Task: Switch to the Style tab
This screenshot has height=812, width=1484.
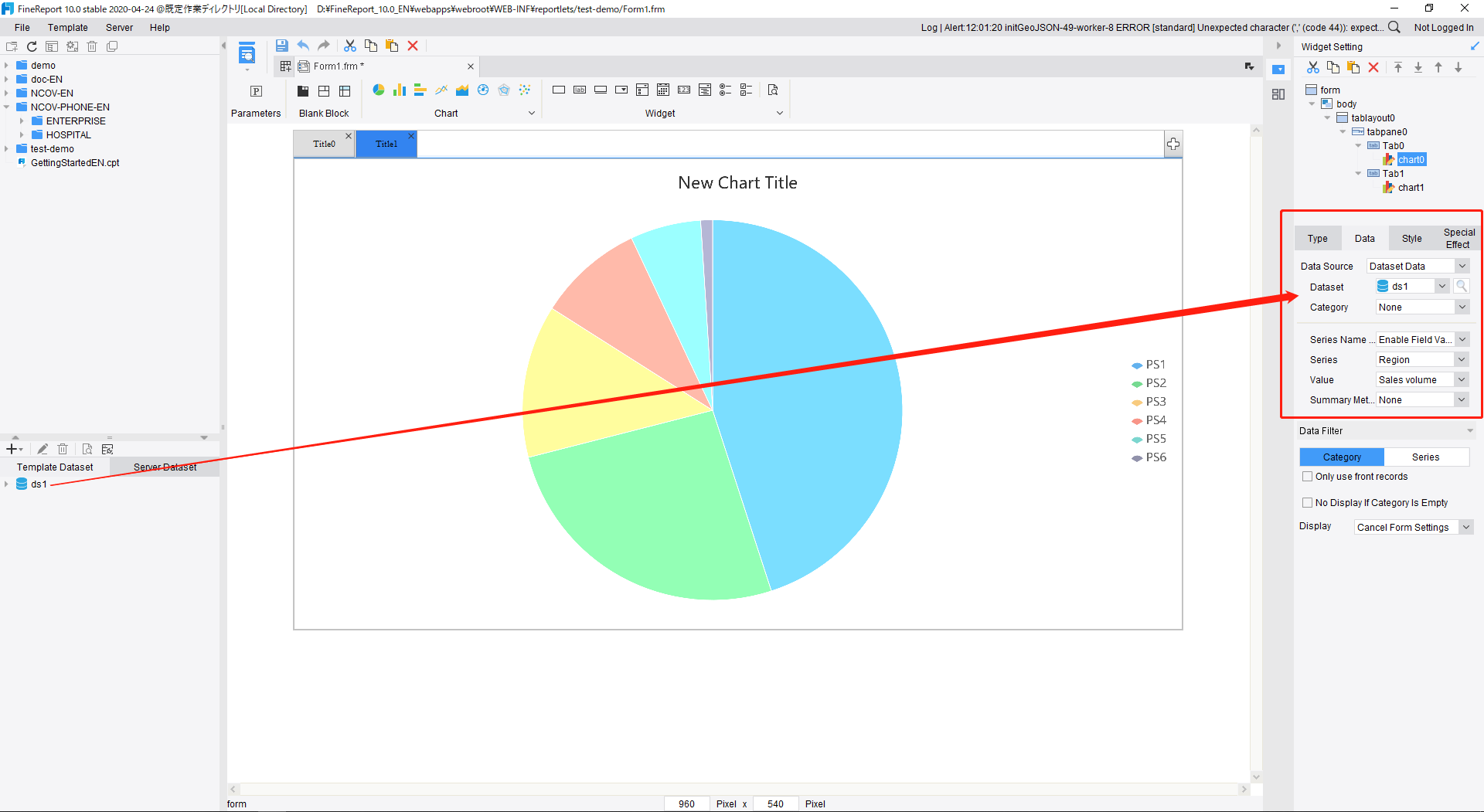Action: coord(1412,239)
